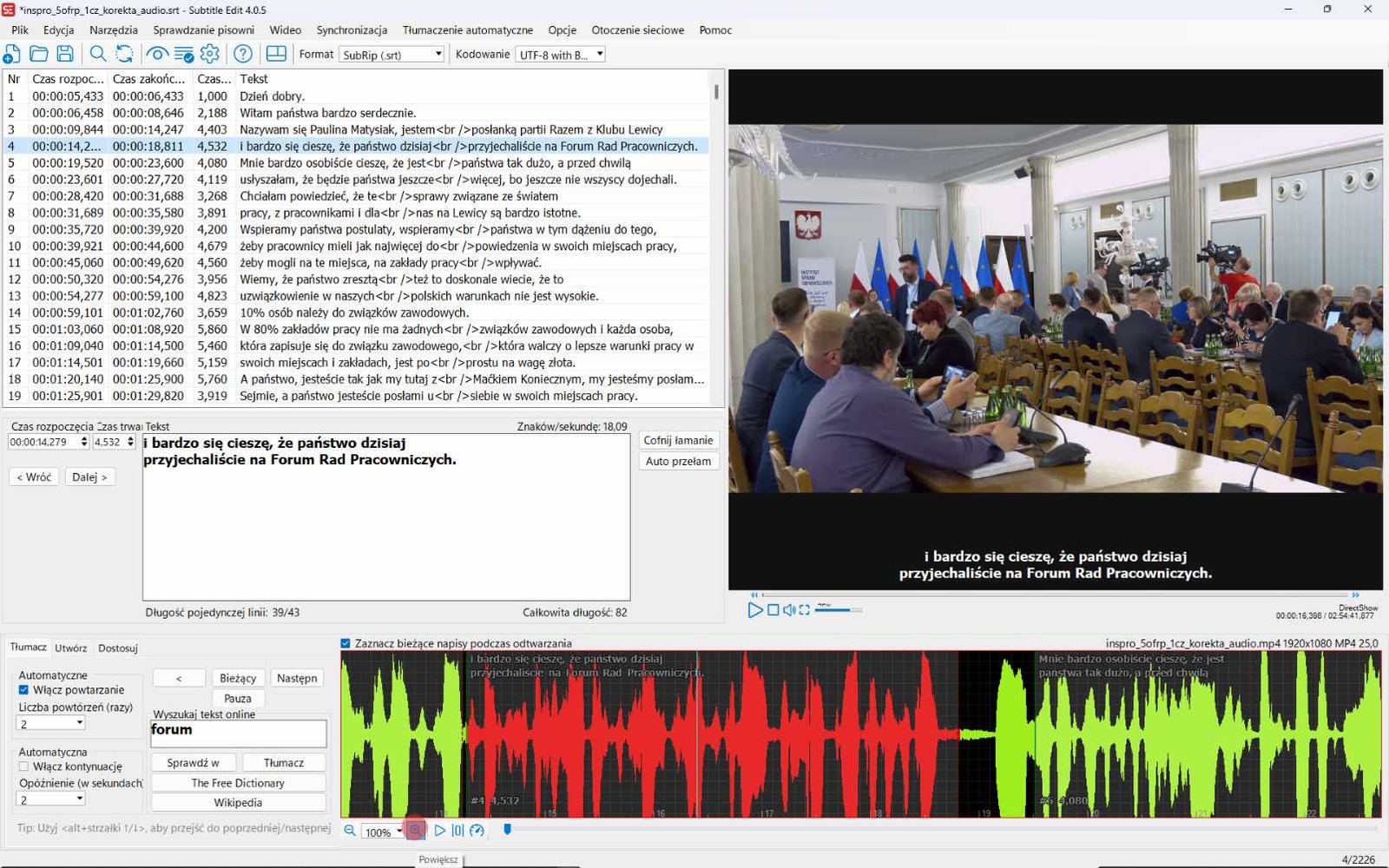Open subtitle file via folder icon
The height and width of the screenshot is (868, 1389).
[x=39, y=54]
